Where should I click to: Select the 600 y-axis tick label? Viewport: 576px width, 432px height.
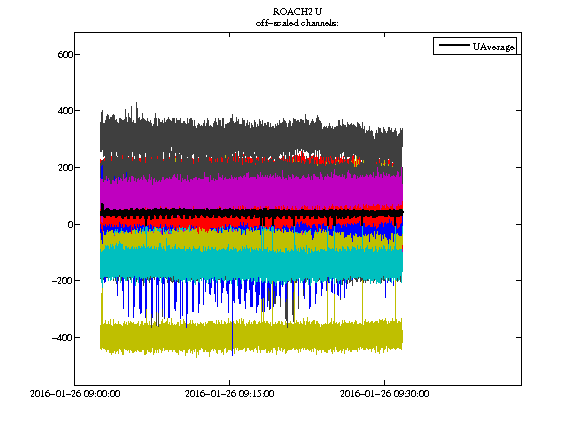65,55
